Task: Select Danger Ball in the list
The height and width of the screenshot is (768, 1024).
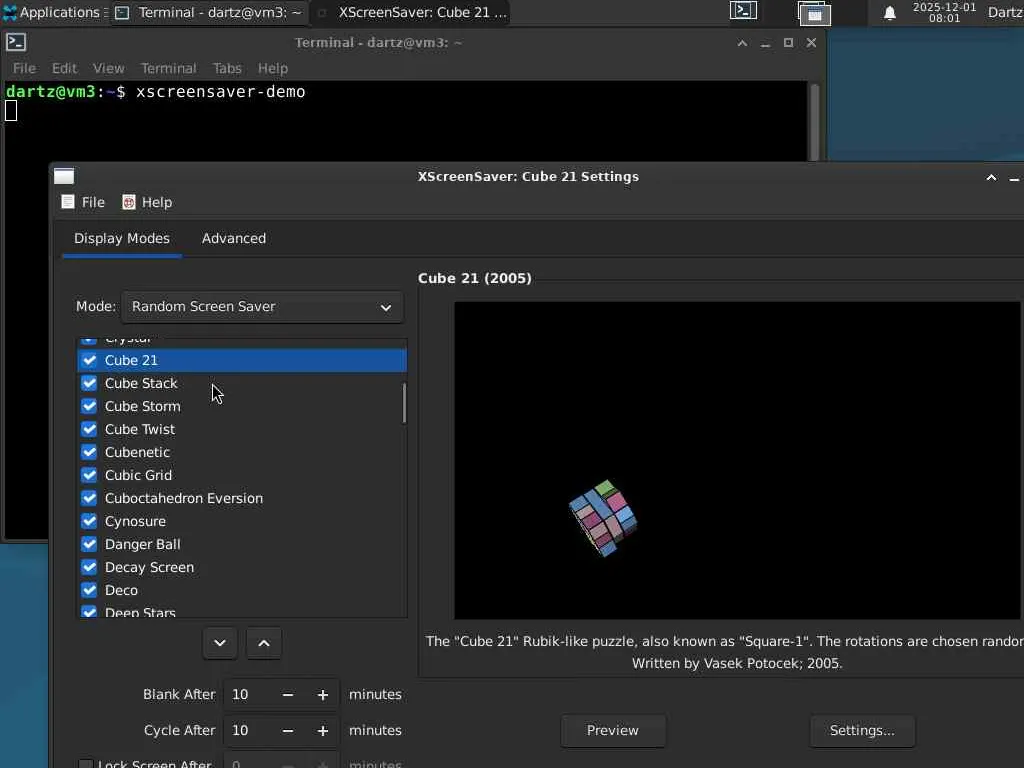Action: (242, 544)
